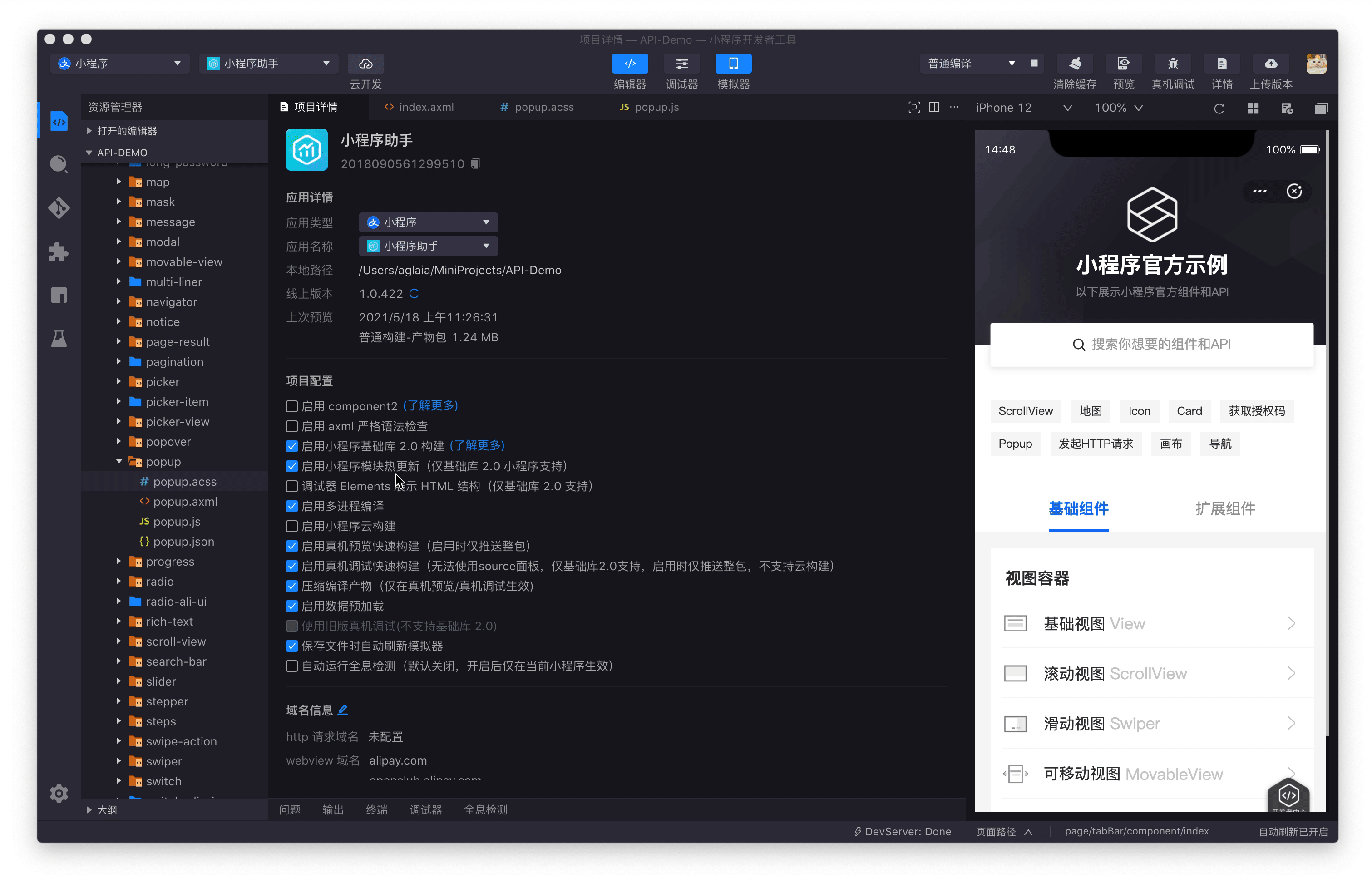The image size is (1372, 888).
Task: Tap the 发起HTTP请求 tag in simulator
Action: pos(1096,444)
